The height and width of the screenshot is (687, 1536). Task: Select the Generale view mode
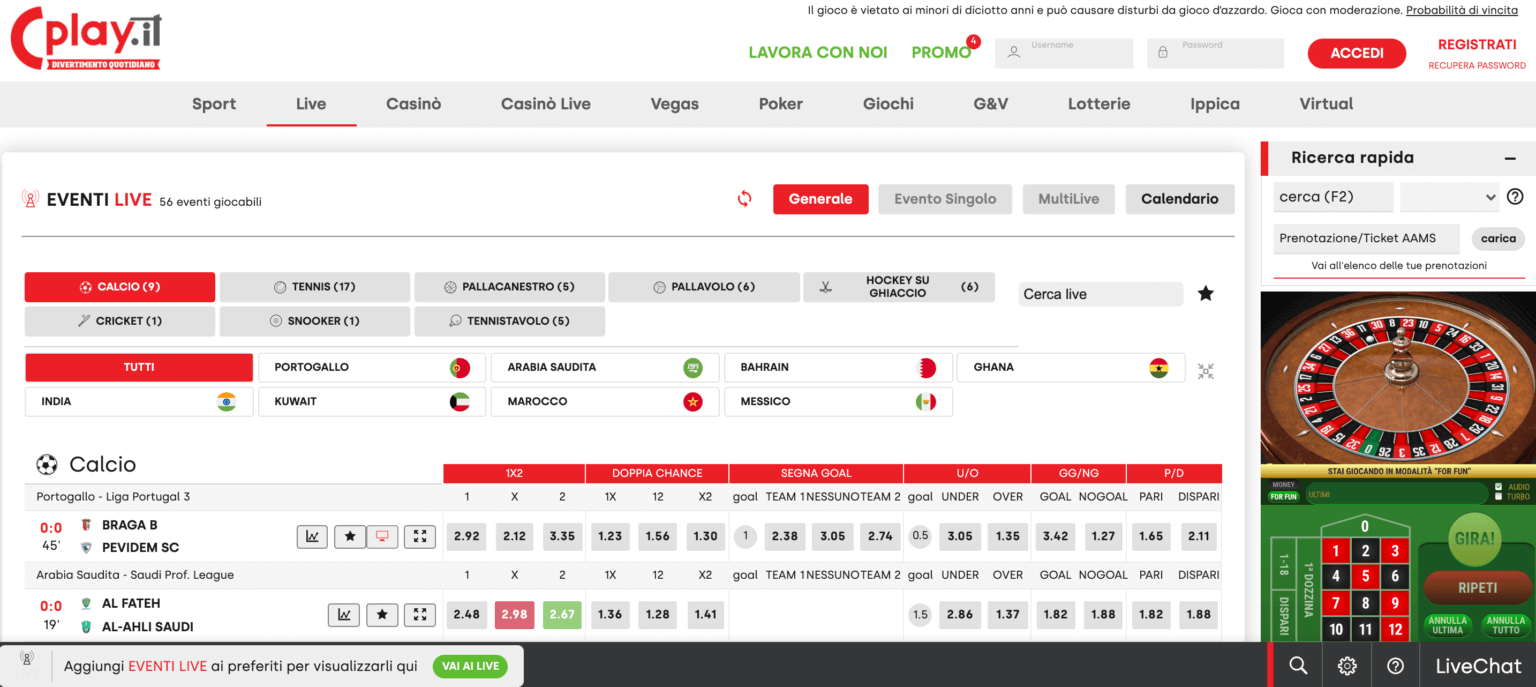(x=820, y=199)
